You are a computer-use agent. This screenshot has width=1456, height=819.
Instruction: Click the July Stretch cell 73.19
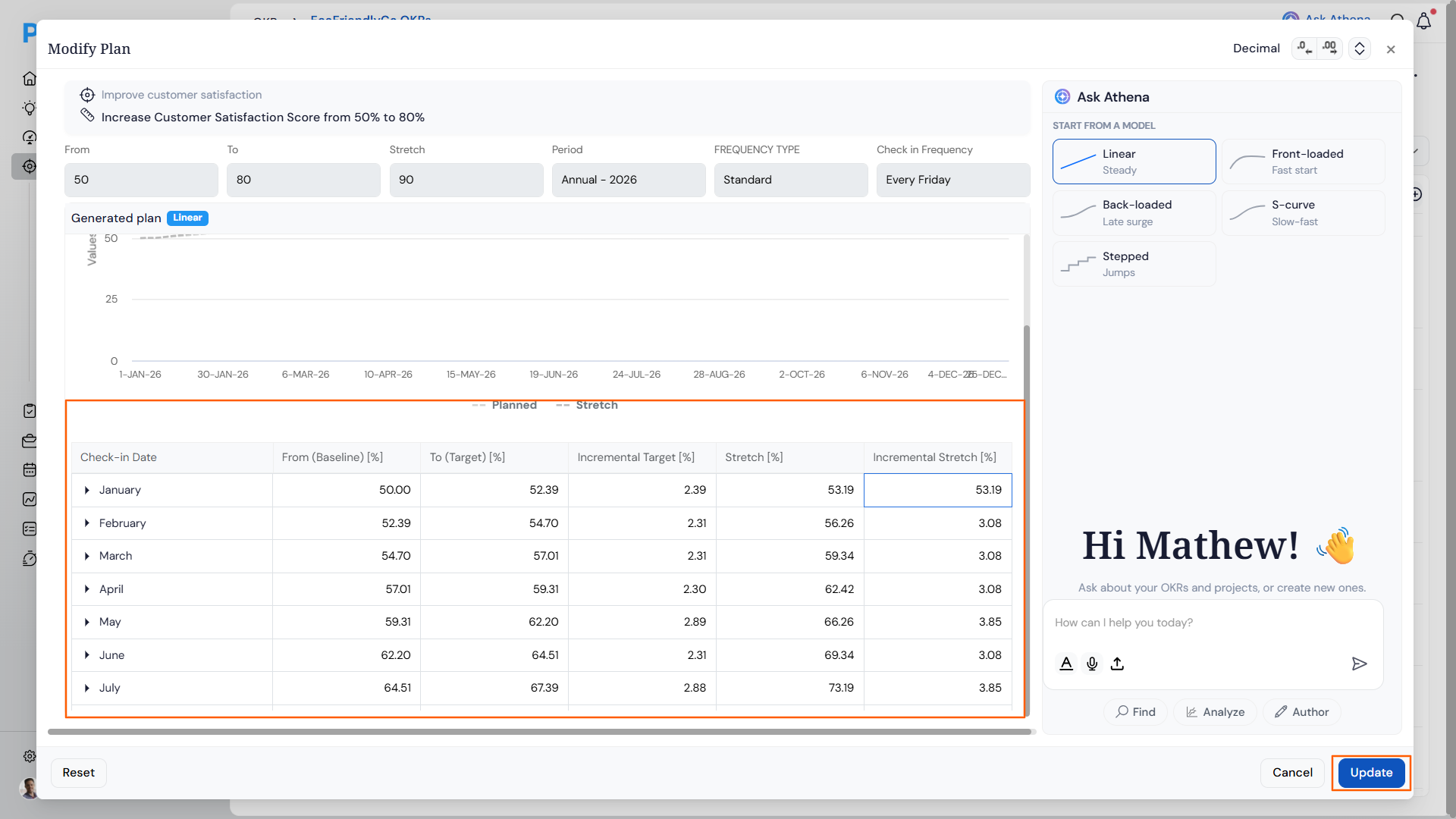point(790,688)
